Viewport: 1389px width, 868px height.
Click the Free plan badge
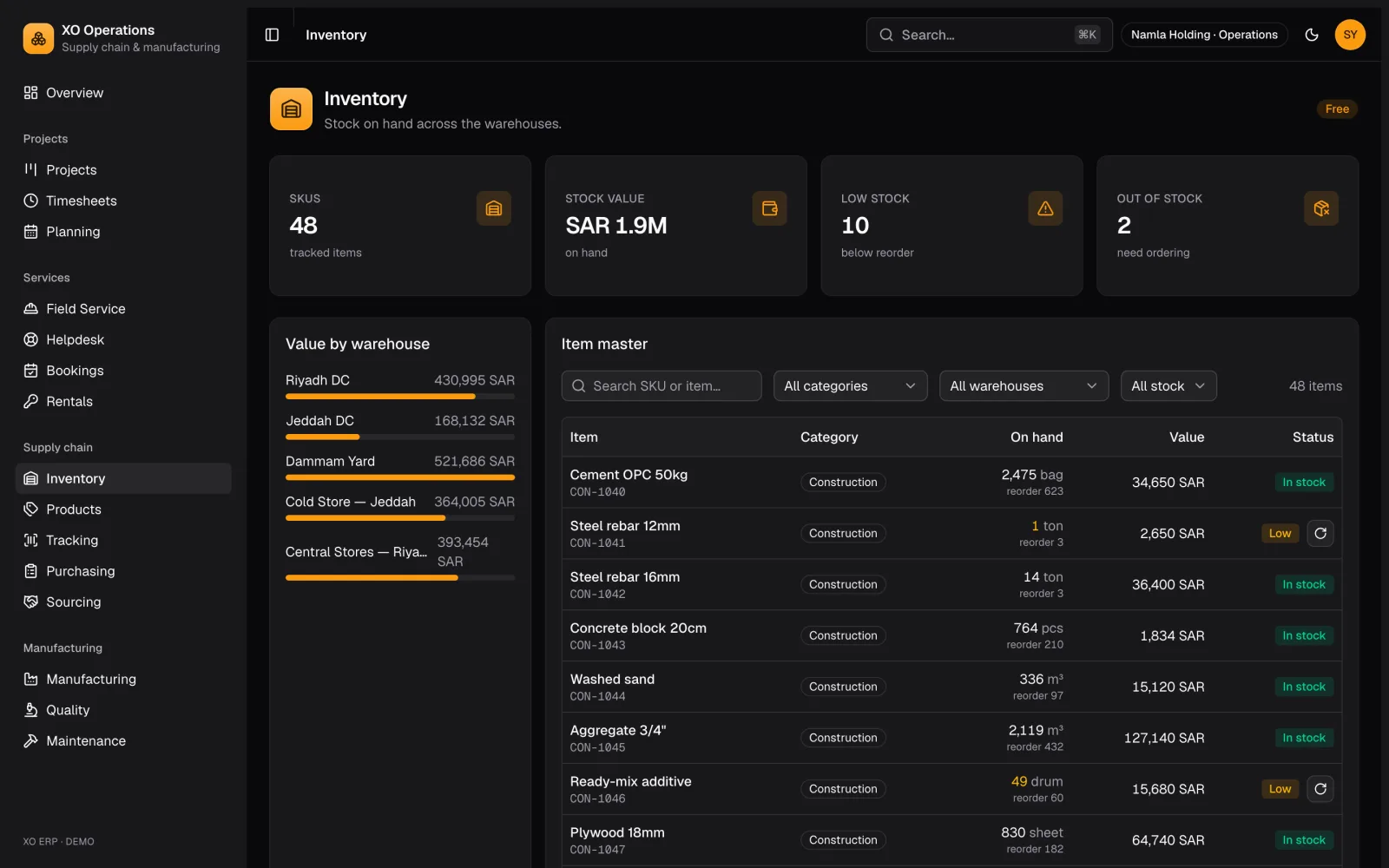pos(1337,108)
